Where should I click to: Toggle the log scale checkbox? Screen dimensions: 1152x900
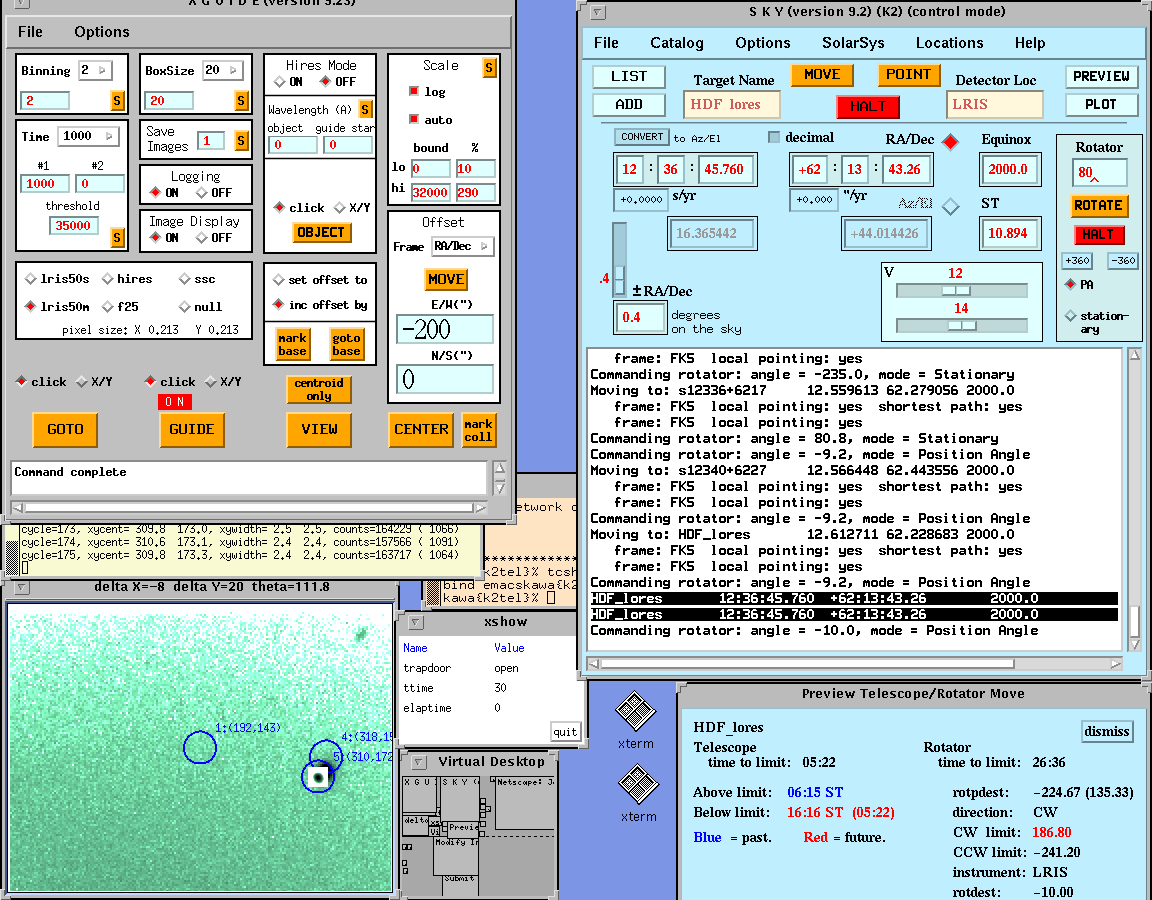point(414,91)
